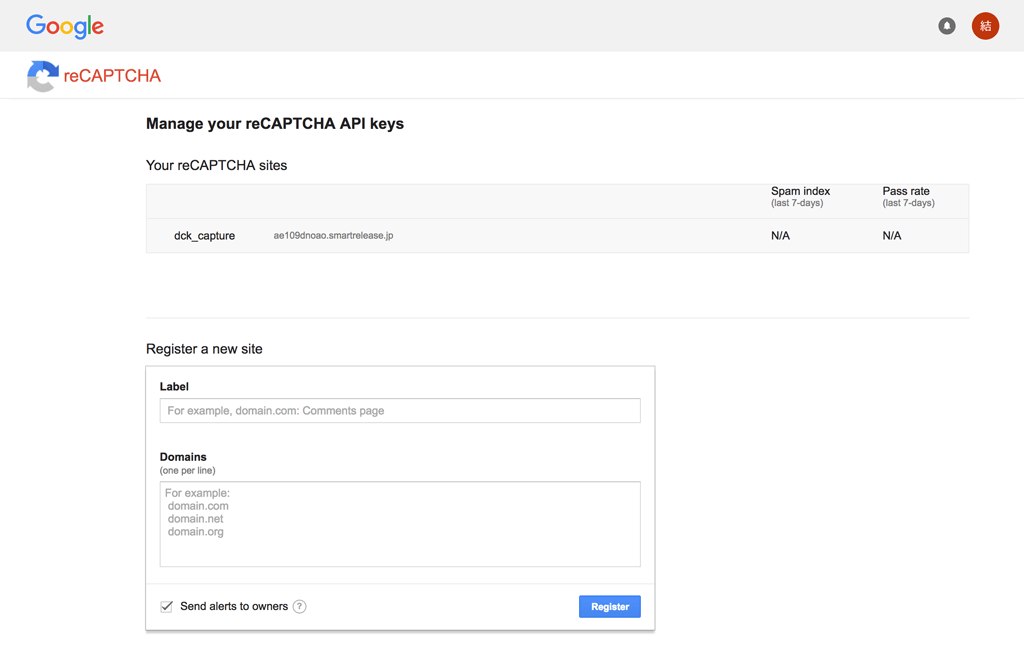This screenshot has height=669, width=1024.
Task: Show help for Send alerts to owners
Action: [299, 606]
